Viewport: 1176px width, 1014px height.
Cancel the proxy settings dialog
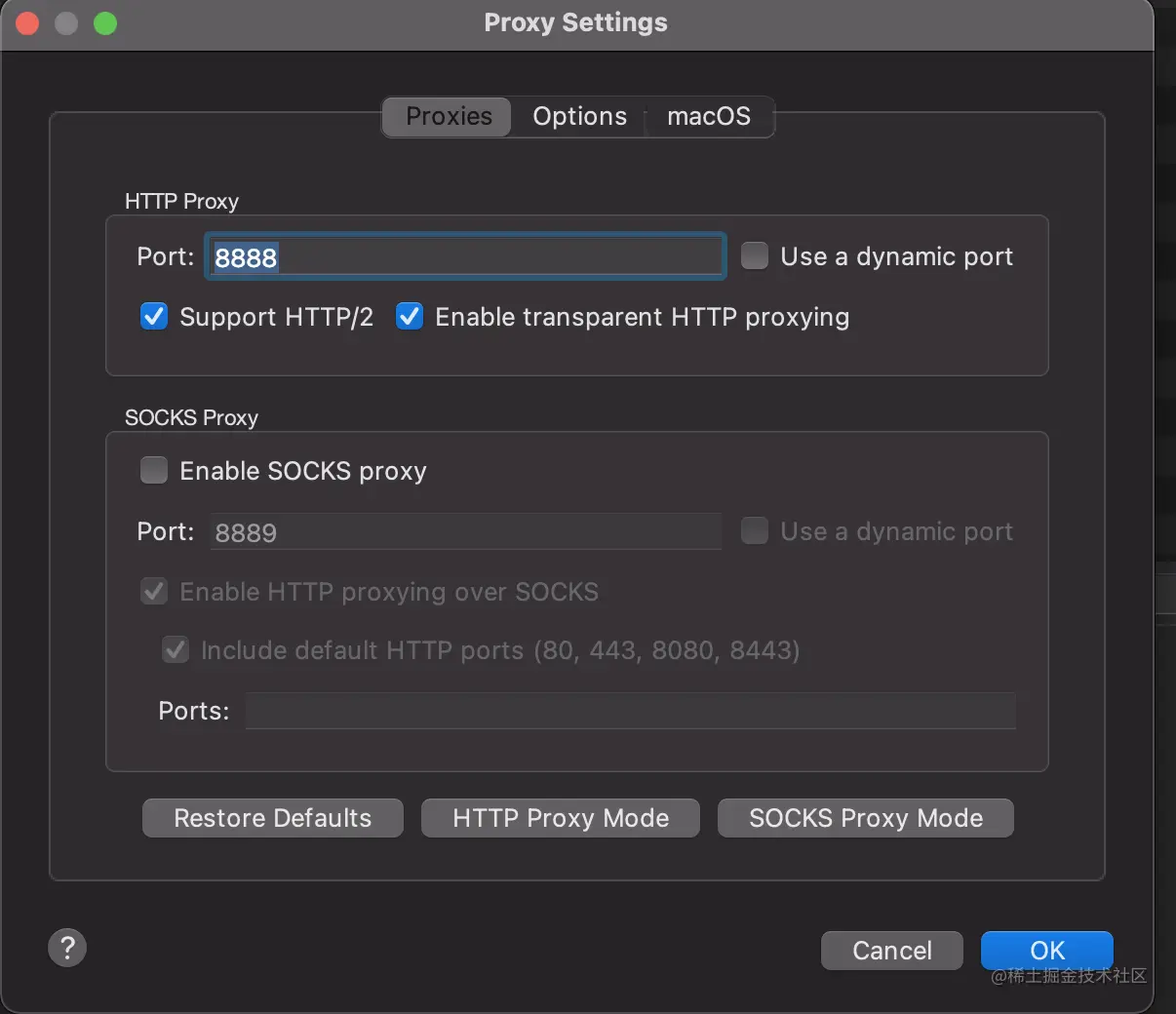coord(891,951)
